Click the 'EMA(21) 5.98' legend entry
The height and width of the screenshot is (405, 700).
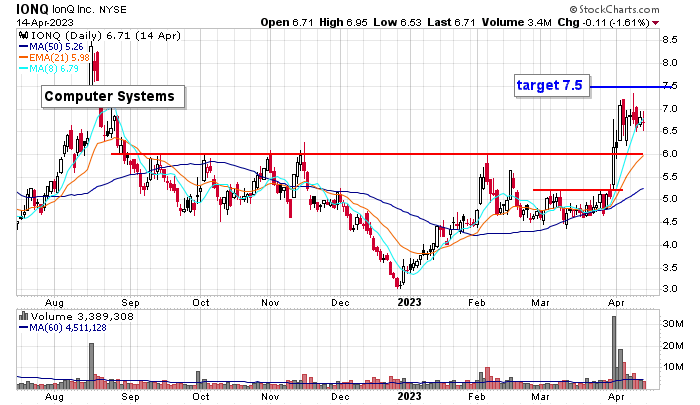click(x=59, y=58)
